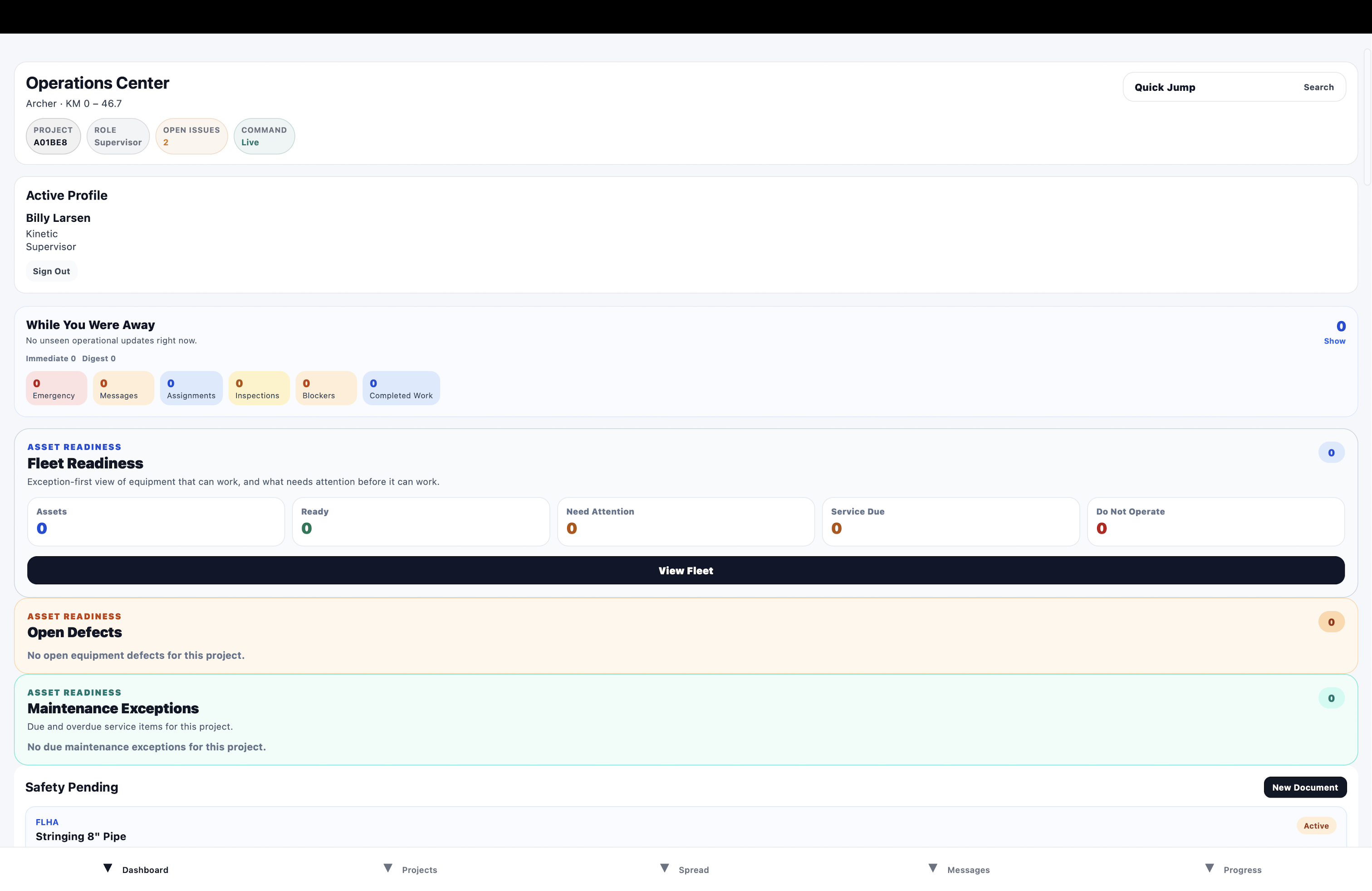Open the Messages tab label
This screenshot has width=1372, height=891.
(x=969, y=870)
